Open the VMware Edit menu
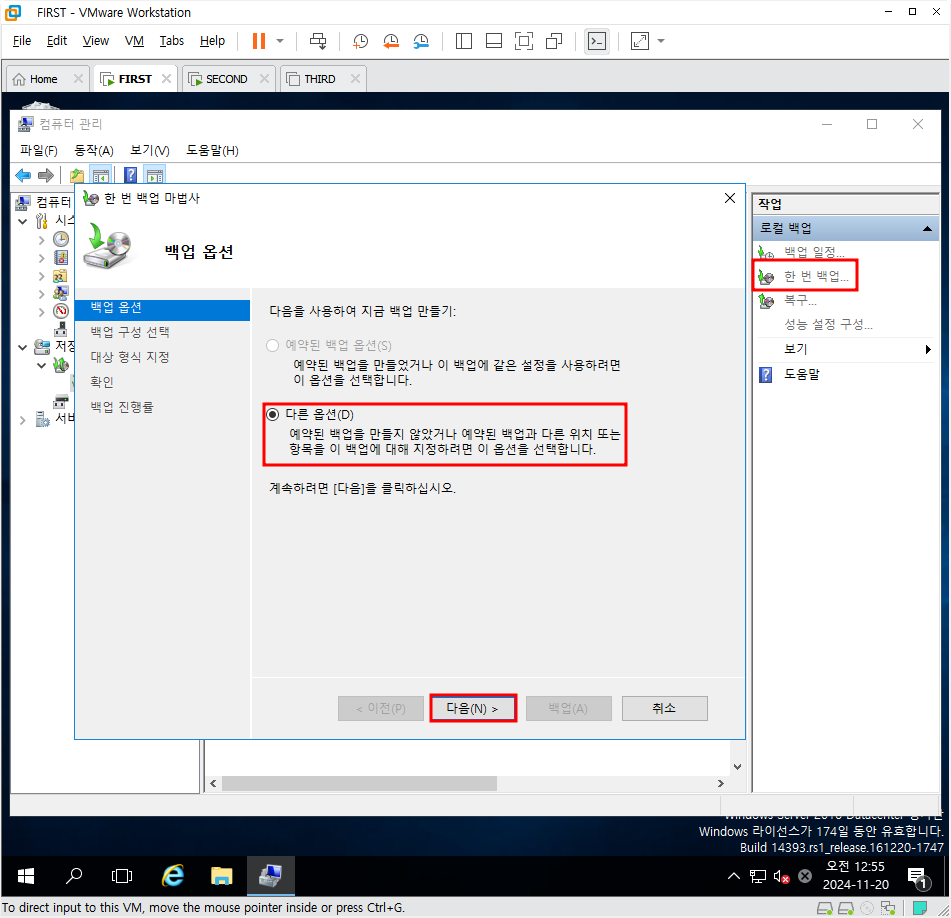The width and height of the screenshot is (951, 918). [x=56, y=41]
